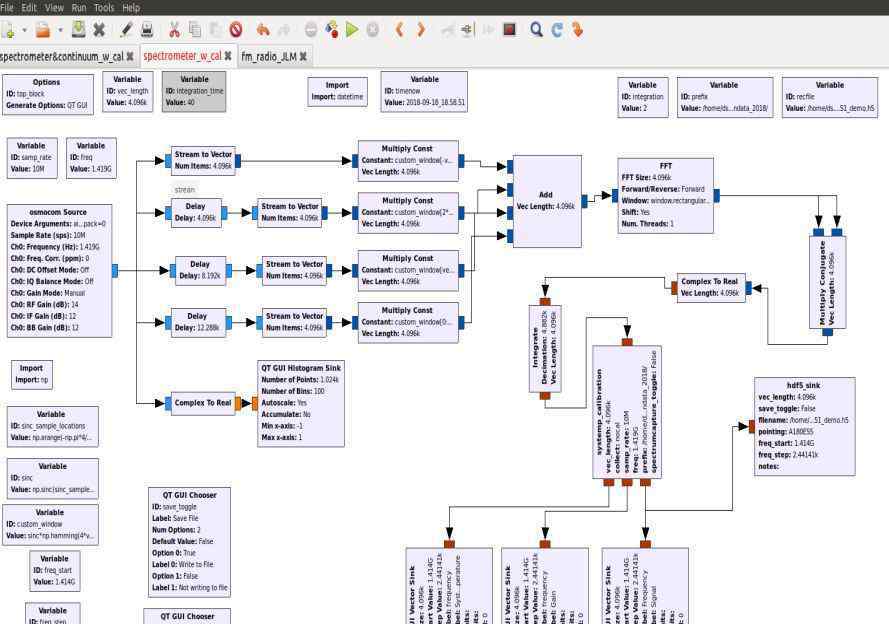
Task: Select the systemp_calibration block
Action: [x=627, y=412]
